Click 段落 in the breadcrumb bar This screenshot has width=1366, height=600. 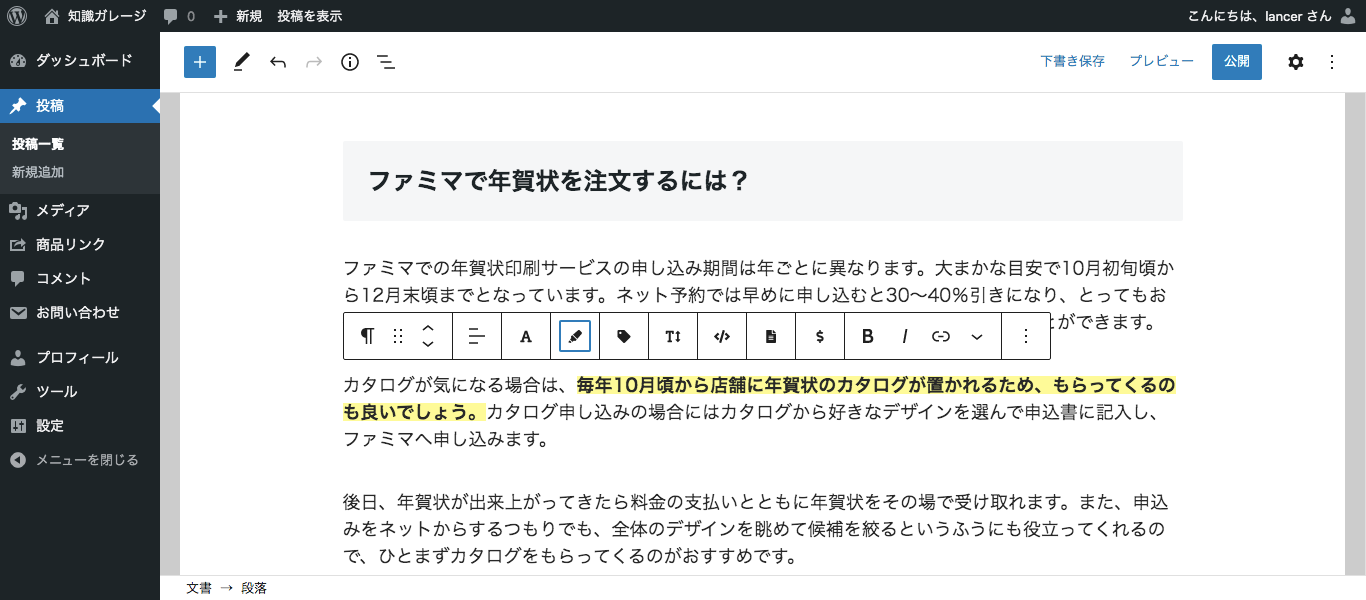[x=254, y=588]
